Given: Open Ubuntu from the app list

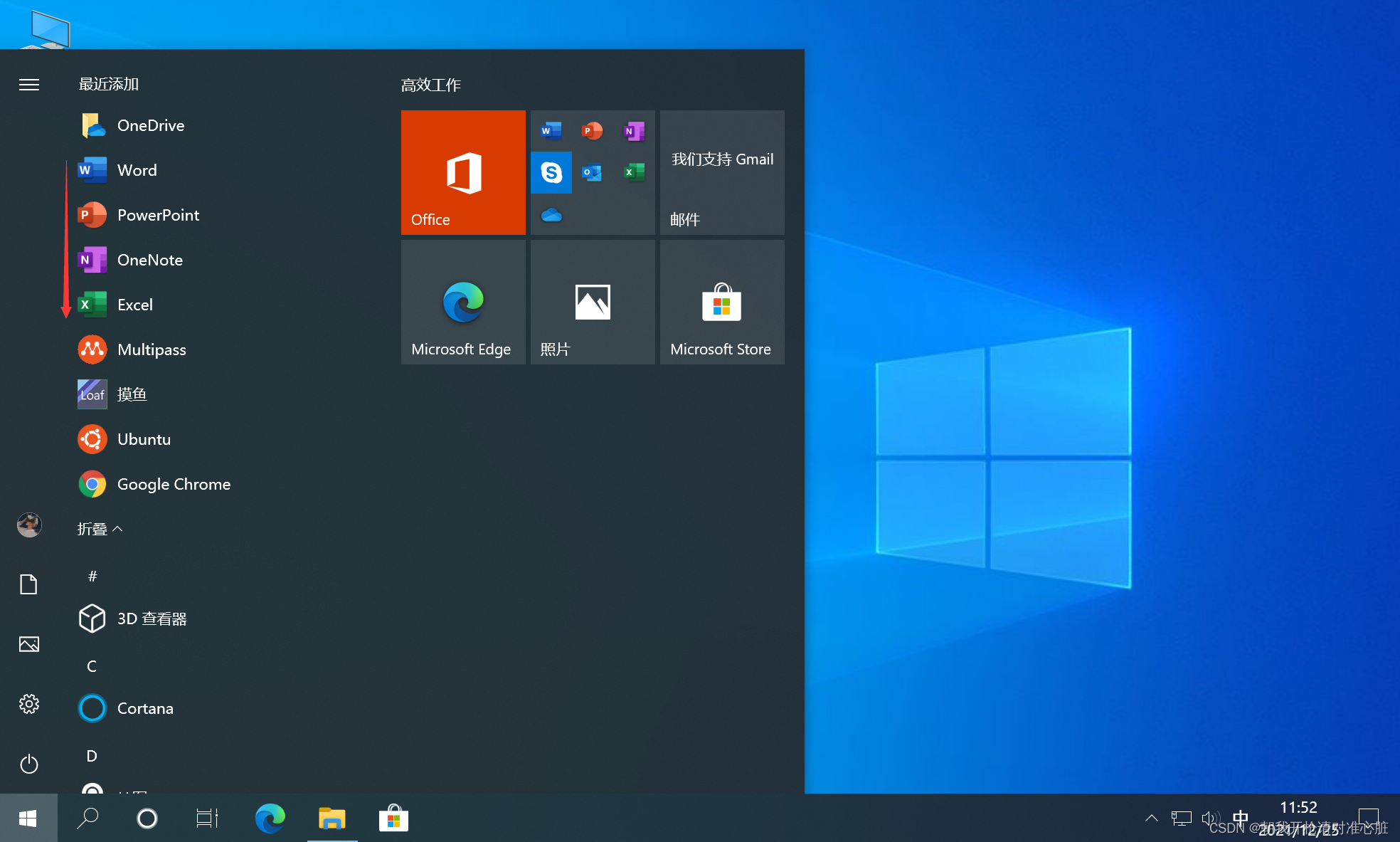Looking at the screenshot, I should [144, 439].
